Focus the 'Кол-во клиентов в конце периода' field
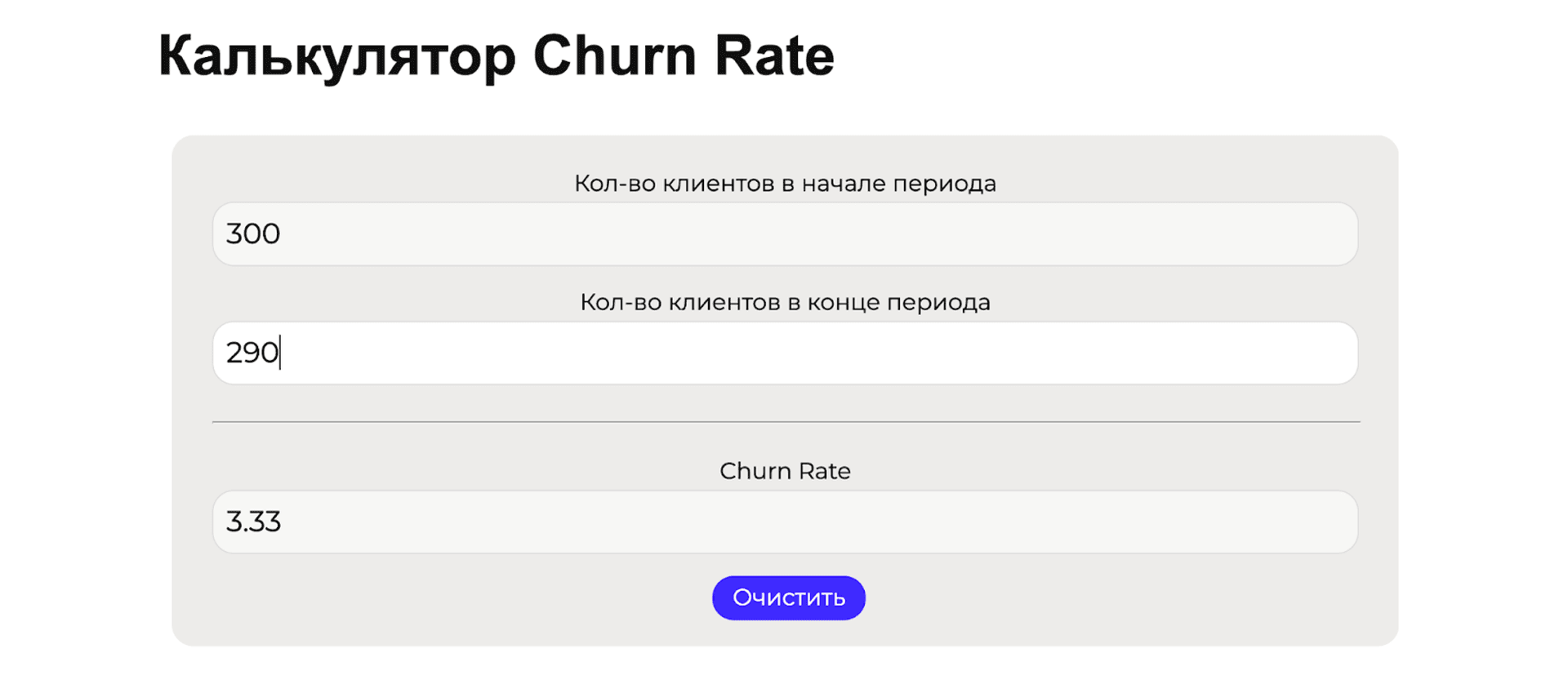This screenshot has height=684, width=1568. [x=784, y=353]
